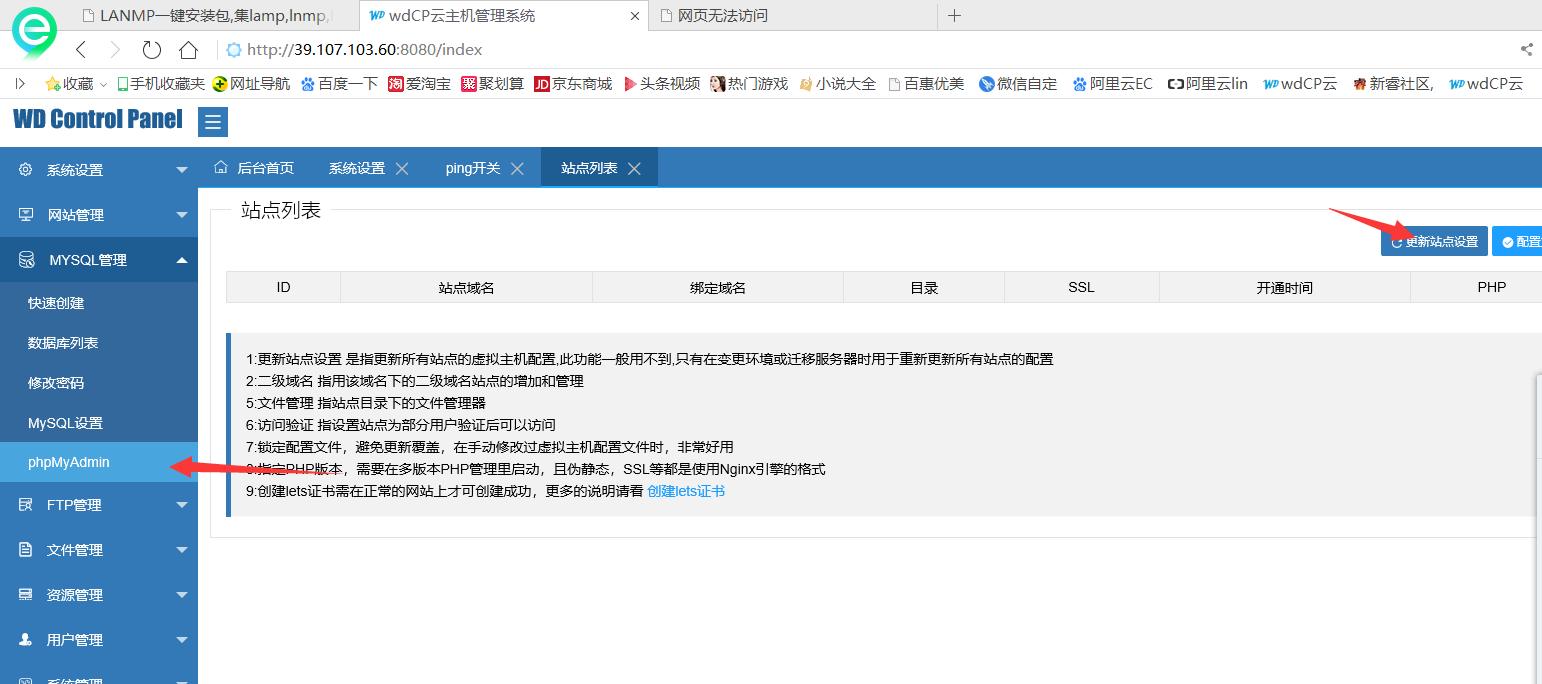
Task: Click the 更新站点设置 button
Action: pos(1434,241)
